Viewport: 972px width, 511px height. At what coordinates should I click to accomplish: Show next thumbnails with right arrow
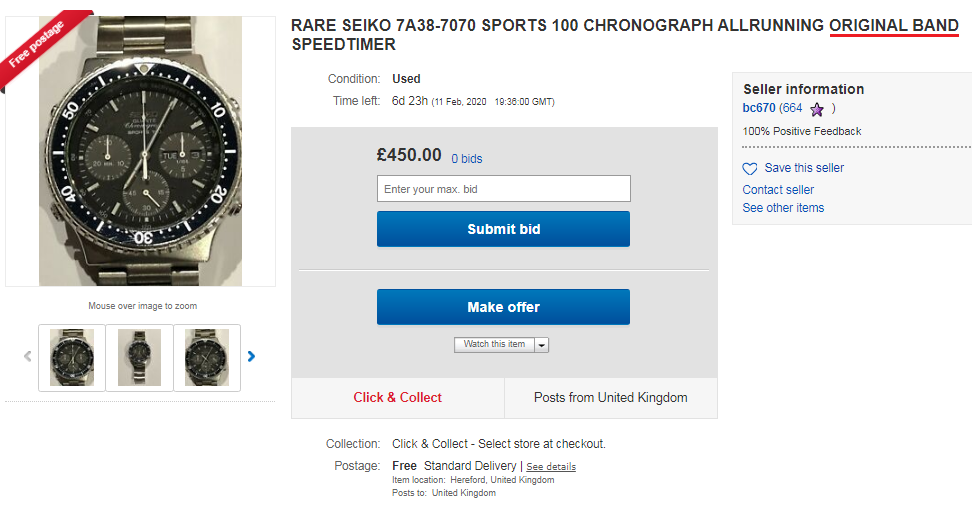[252, 356]
